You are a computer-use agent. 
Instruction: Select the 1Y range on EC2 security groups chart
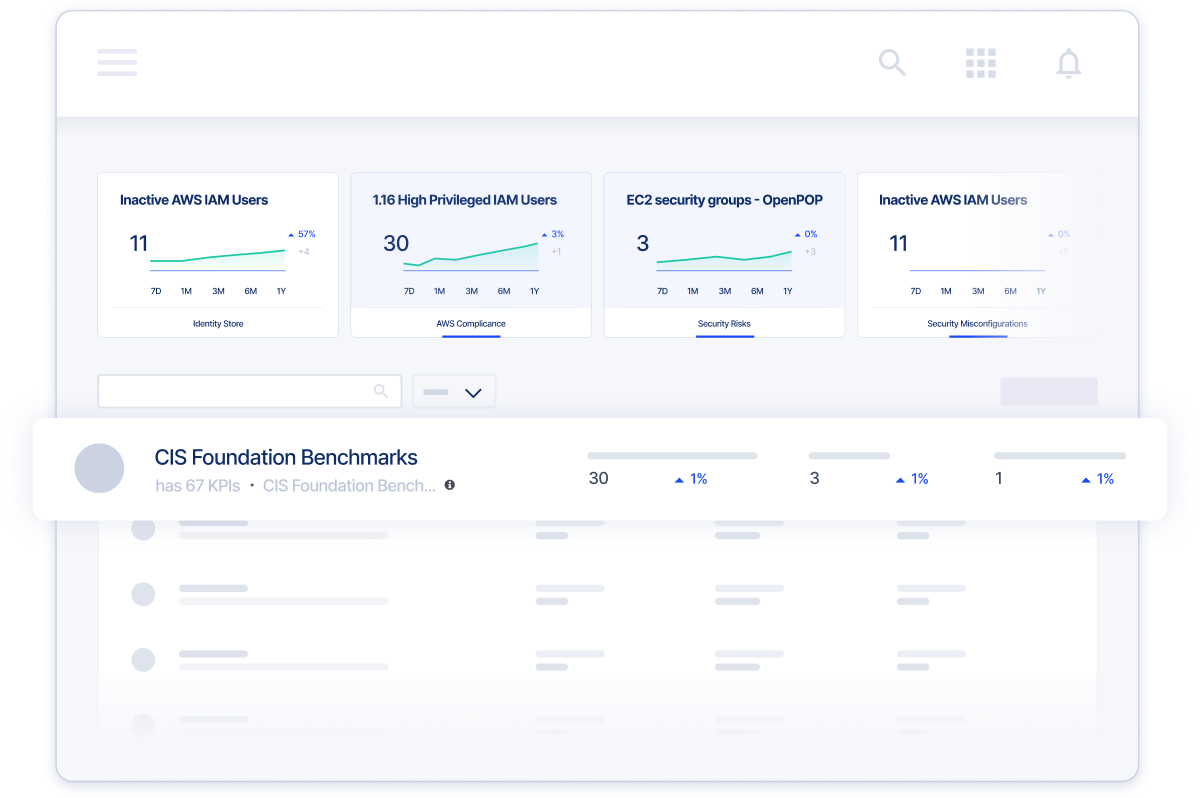coord(787,290)
